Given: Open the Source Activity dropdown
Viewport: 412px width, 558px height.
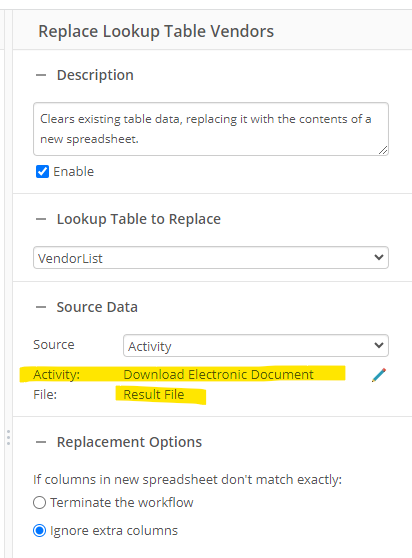Looking at the screenshot, I should (256, 346).
